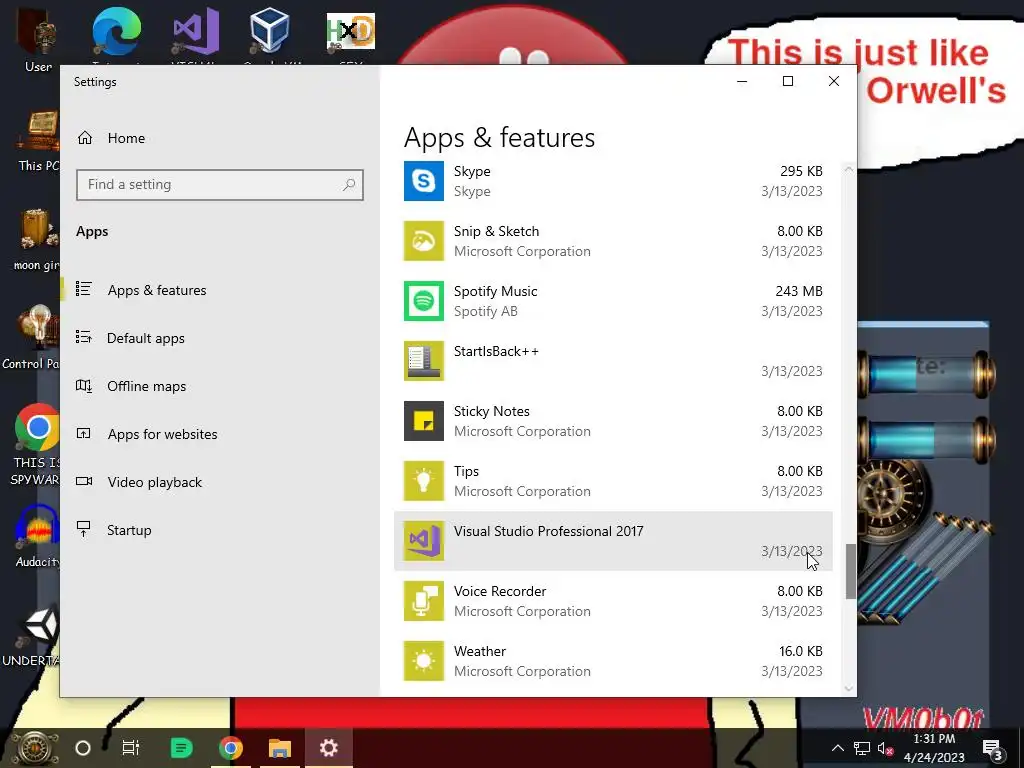
Task: Open HxD desktop shortcut
Action: (x=351, y=33)
